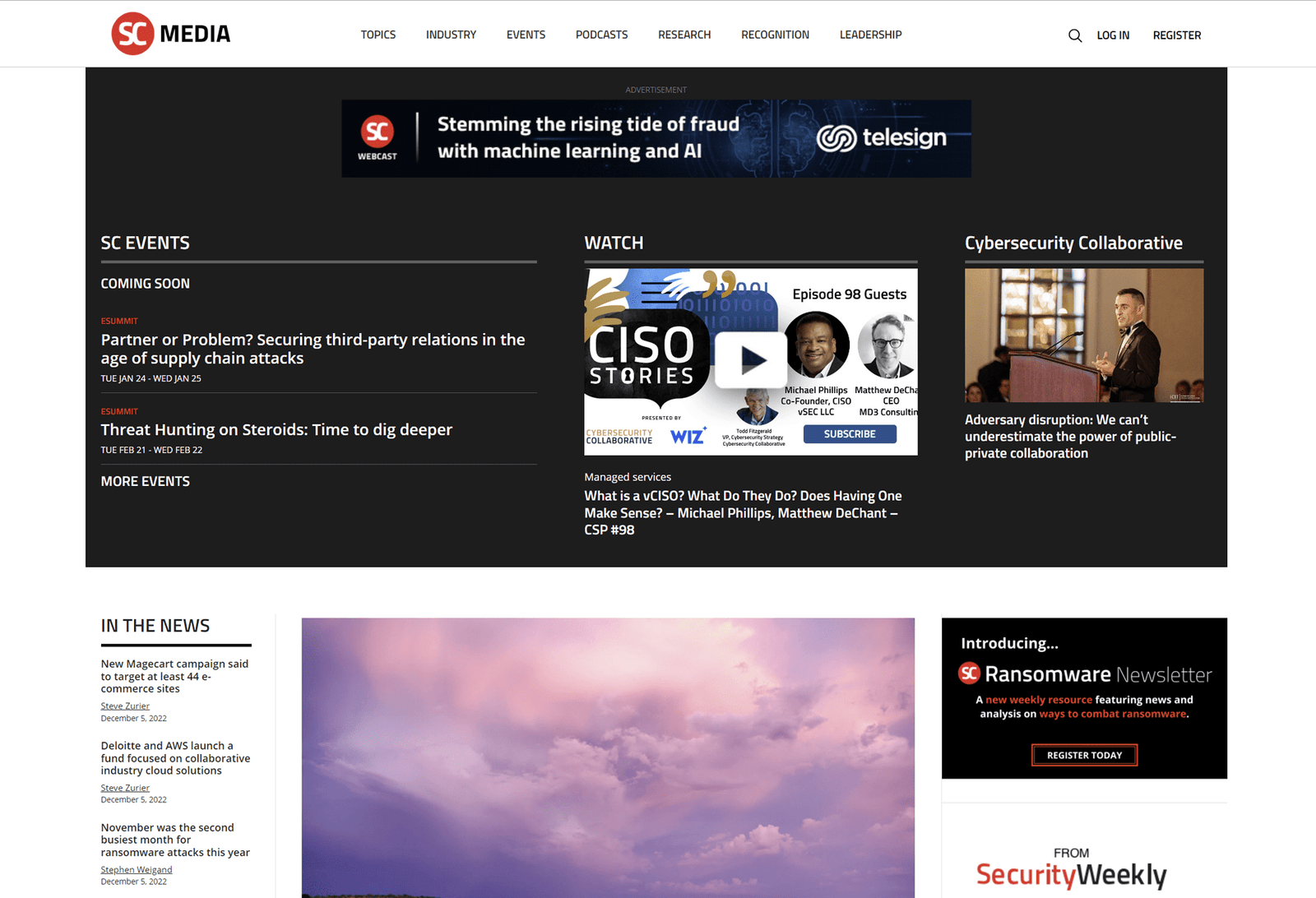Viewport: 1316px width, 898px height.
Task: Open the Industry menu
Action: pyautogui.click(x=451, y=35)
